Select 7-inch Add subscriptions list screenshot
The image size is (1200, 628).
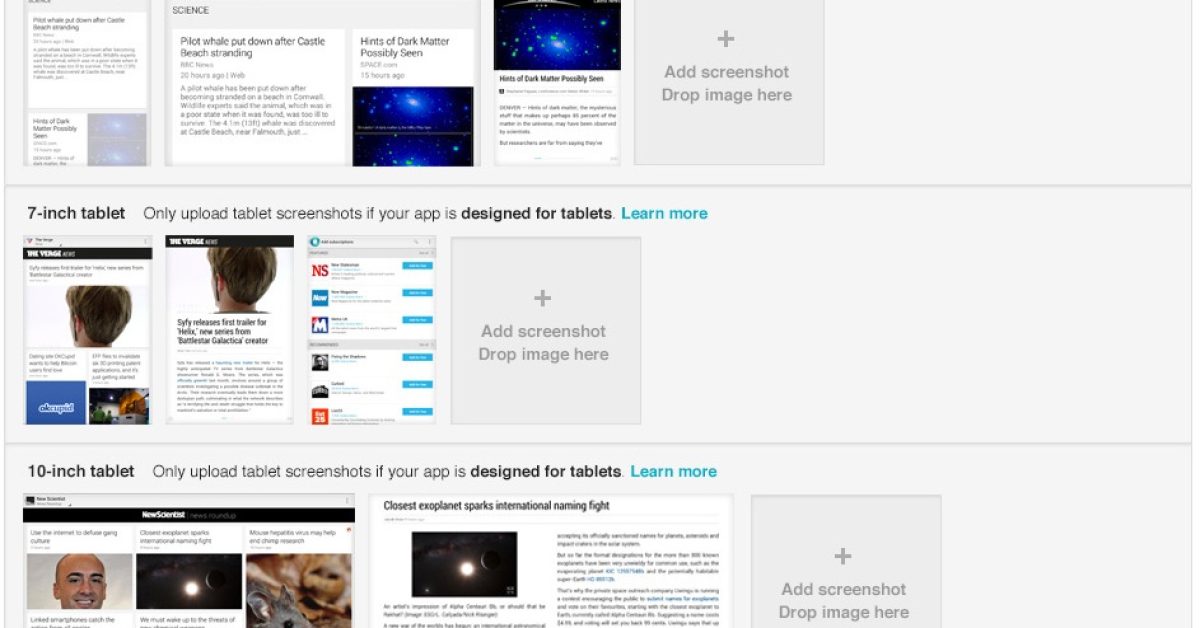[372, 330]
